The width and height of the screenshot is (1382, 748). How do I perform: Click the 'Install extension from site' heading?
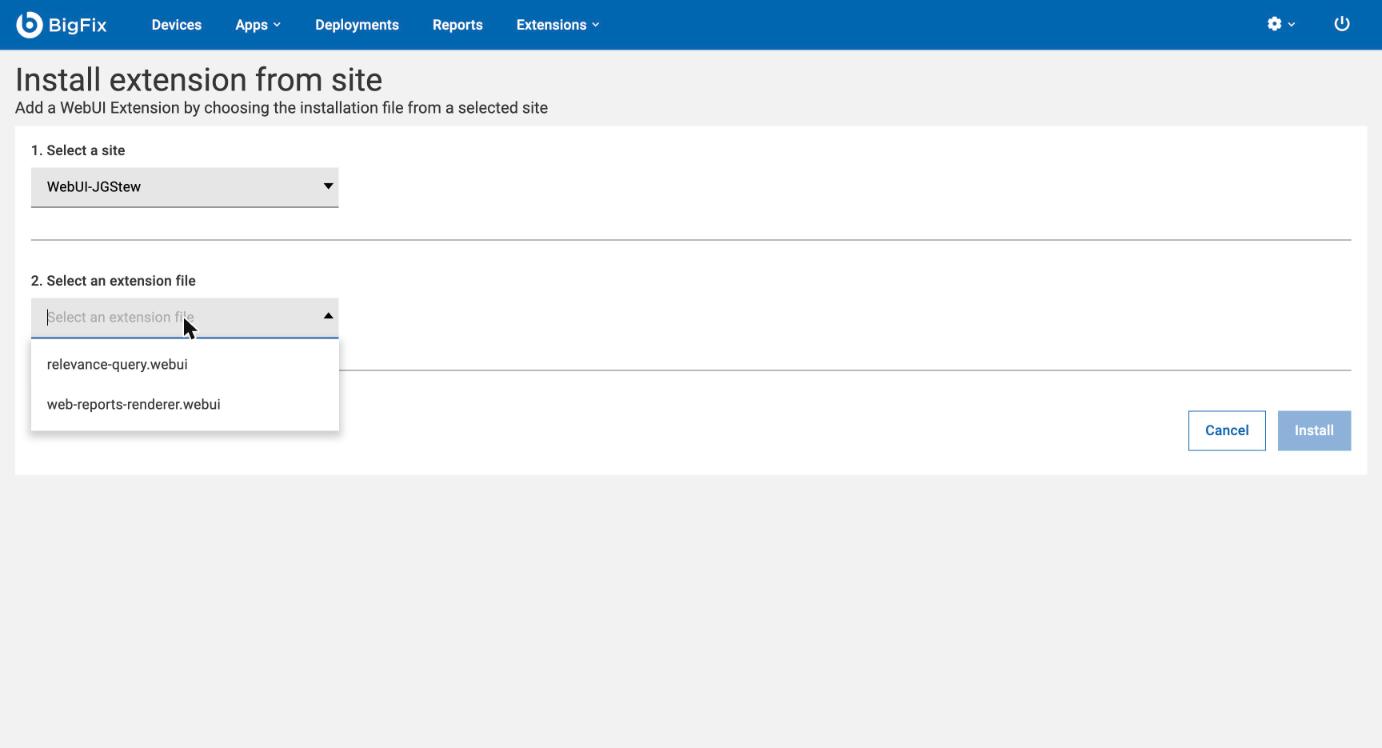coord(199,79)
